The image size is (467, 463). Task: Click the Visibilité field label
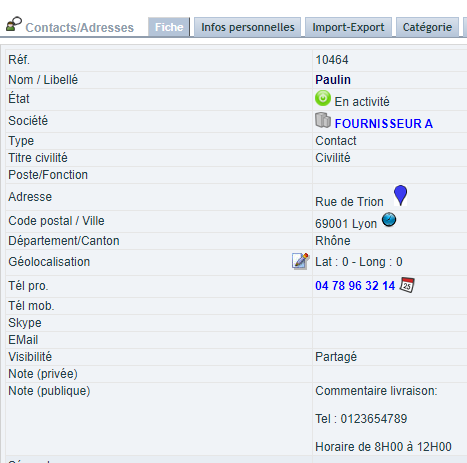(30, 357)
